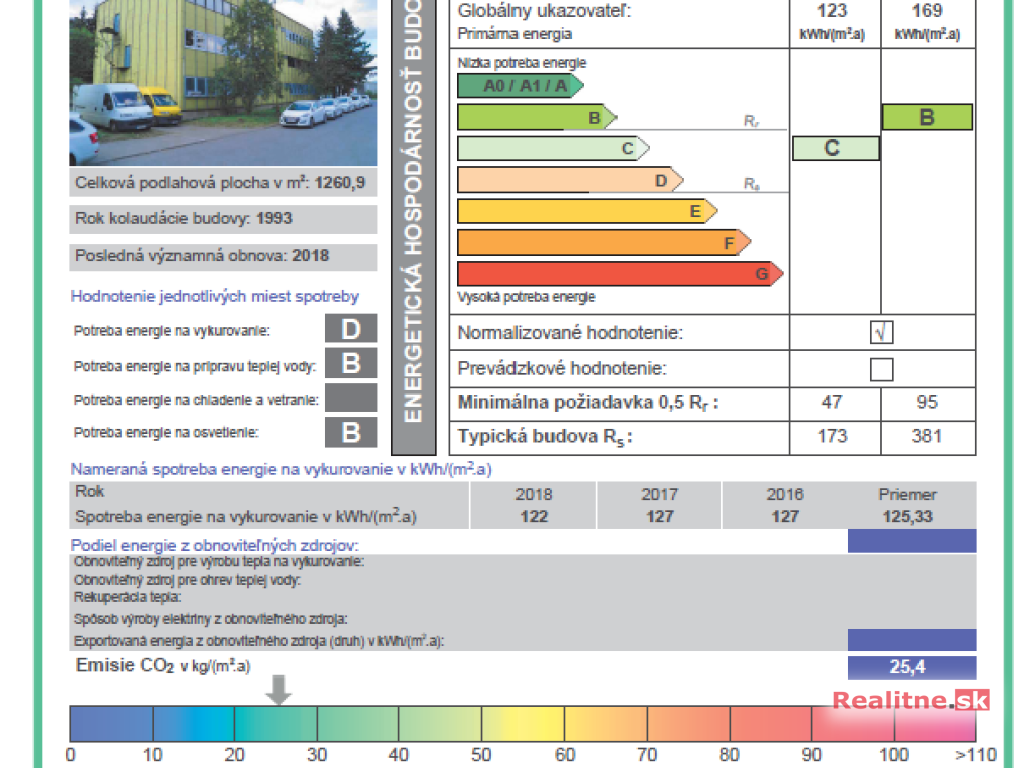Check the Prevádzkové hodnotenie checkbox
Screen dimensions: 1024x768
[x=881, y=369]
